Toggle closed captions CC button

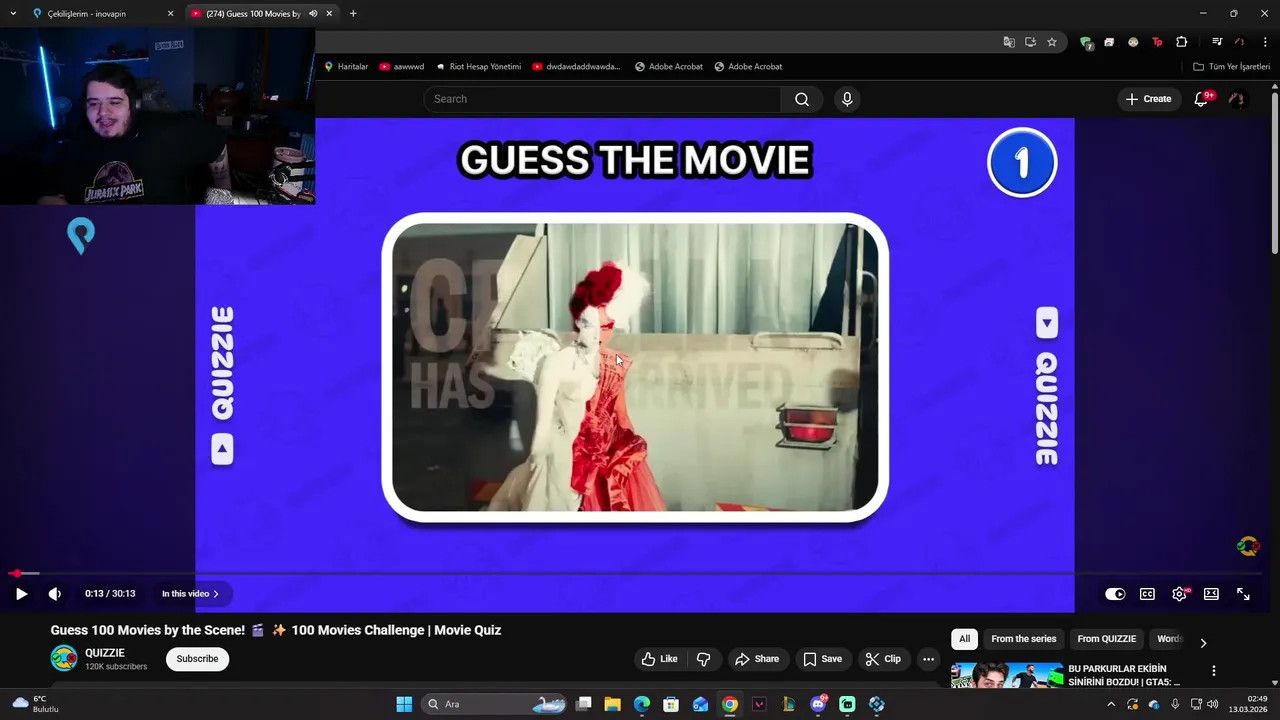tap(1147, 594)
